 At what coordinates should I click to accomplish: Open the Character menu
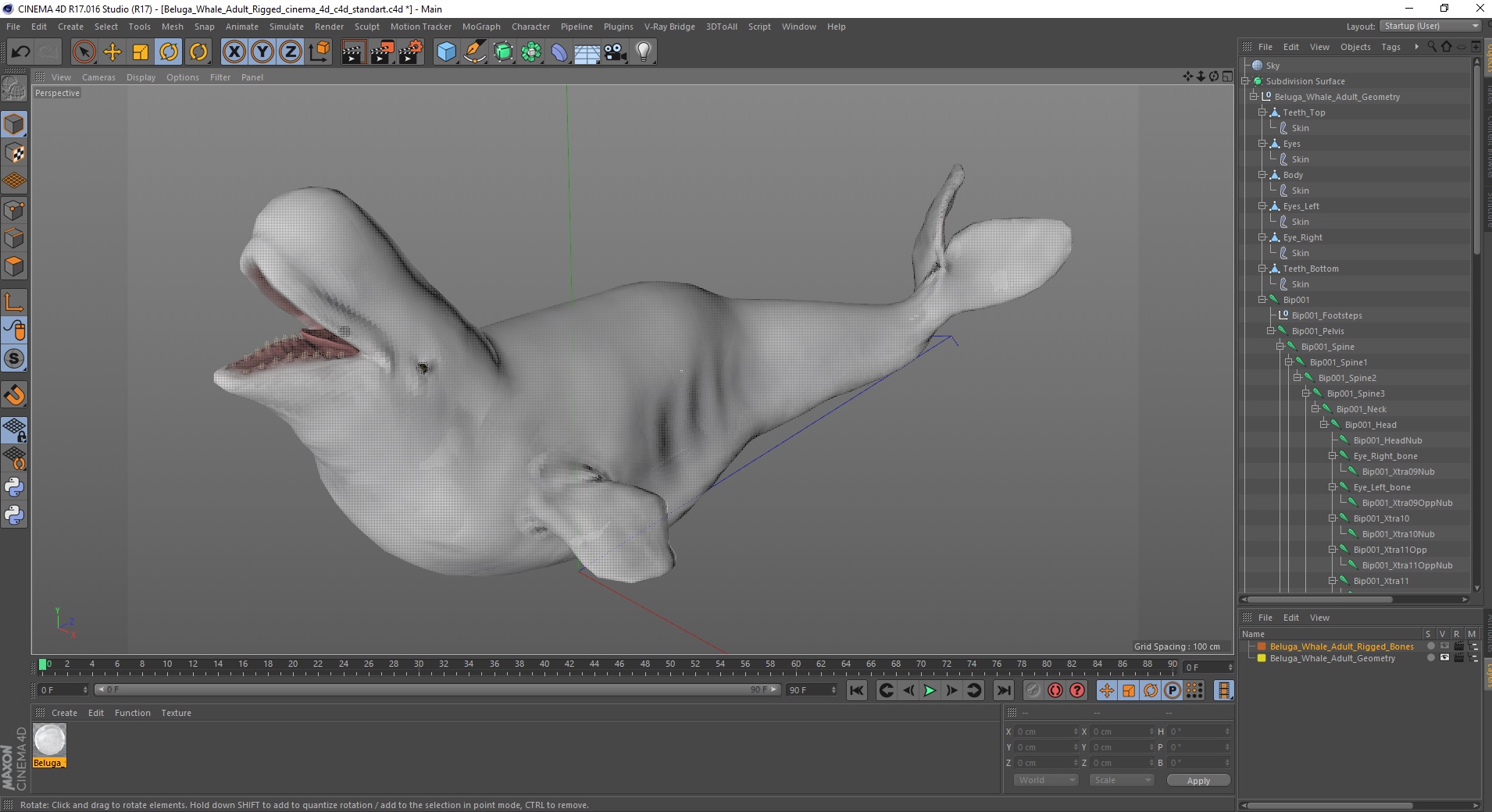tap(530, 27)
